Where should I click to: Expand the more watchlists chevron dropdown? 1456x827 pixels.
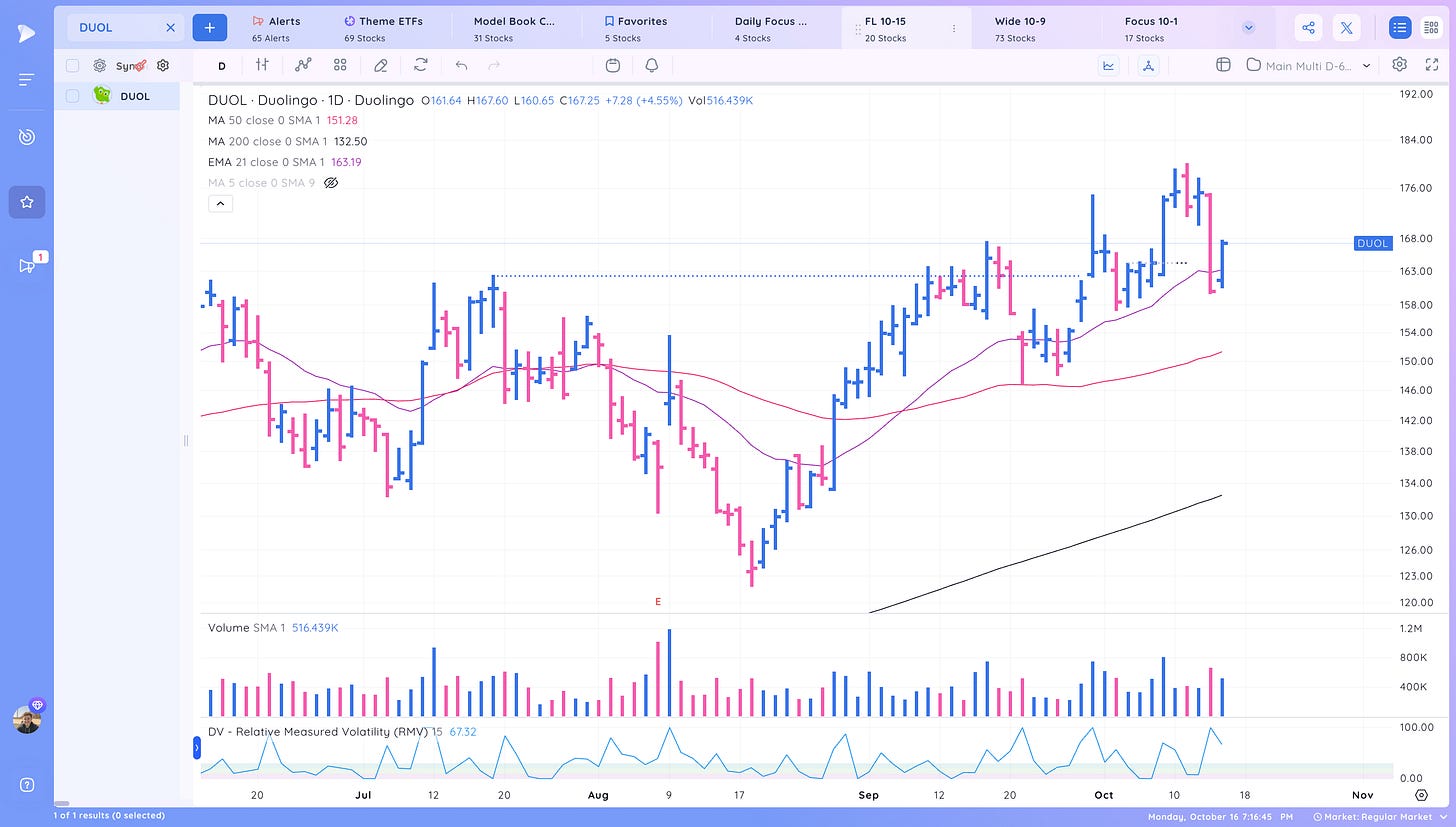1248,28
